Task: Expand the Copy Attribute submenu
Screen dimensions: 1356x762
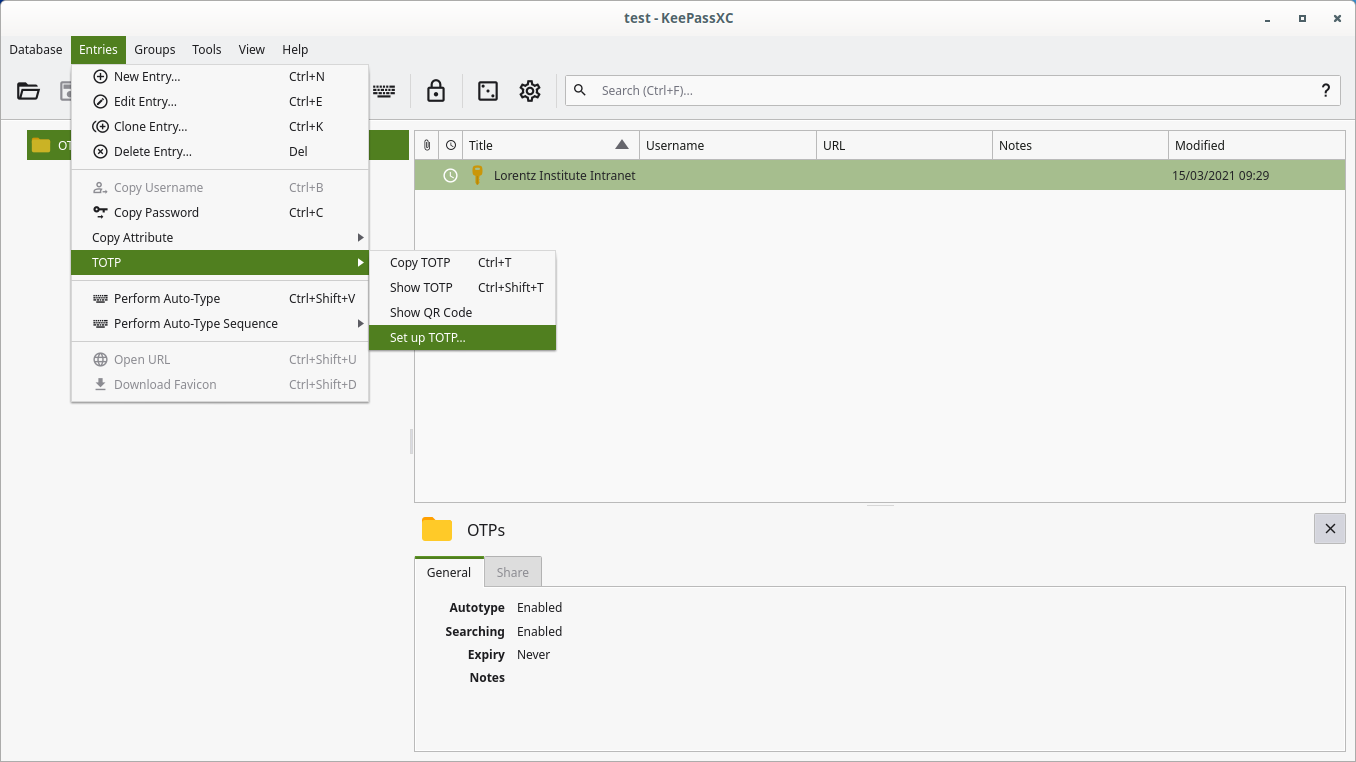Action: pyautogui.click(x=220, y=238)
